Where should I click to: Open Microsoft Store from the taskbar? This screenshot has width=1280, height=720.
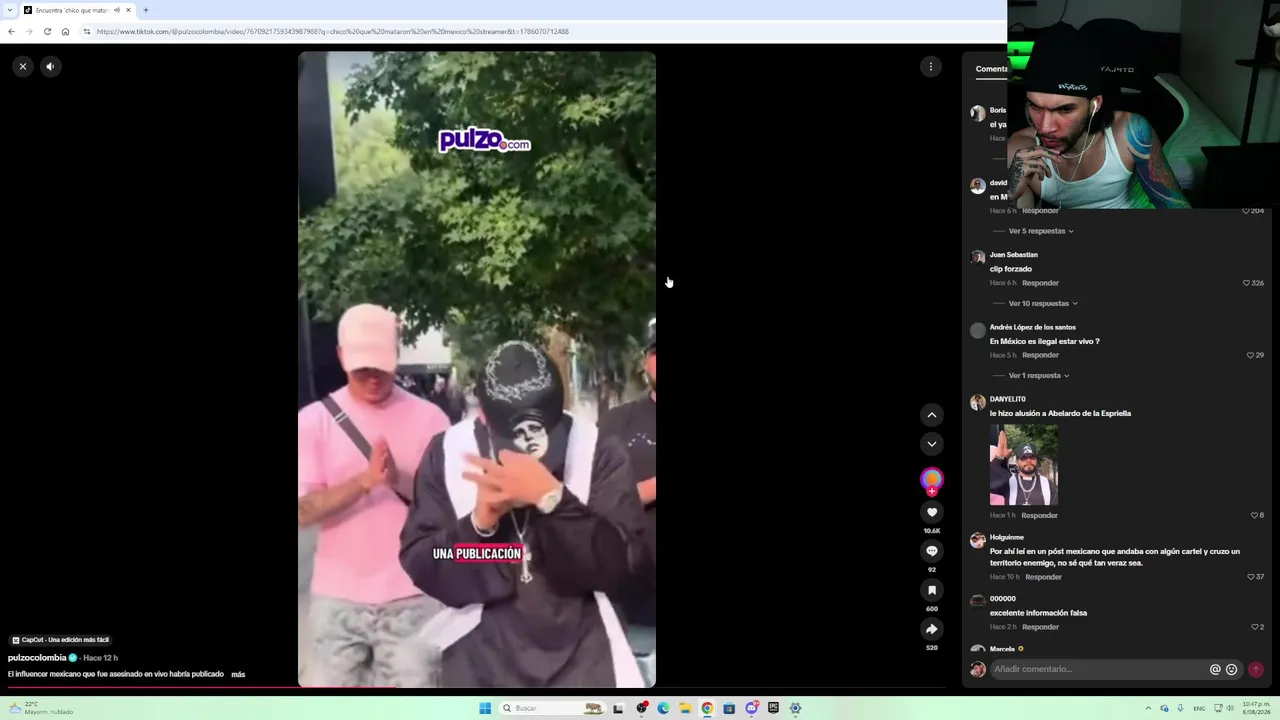pyautogui.click(x=729, y=708)
